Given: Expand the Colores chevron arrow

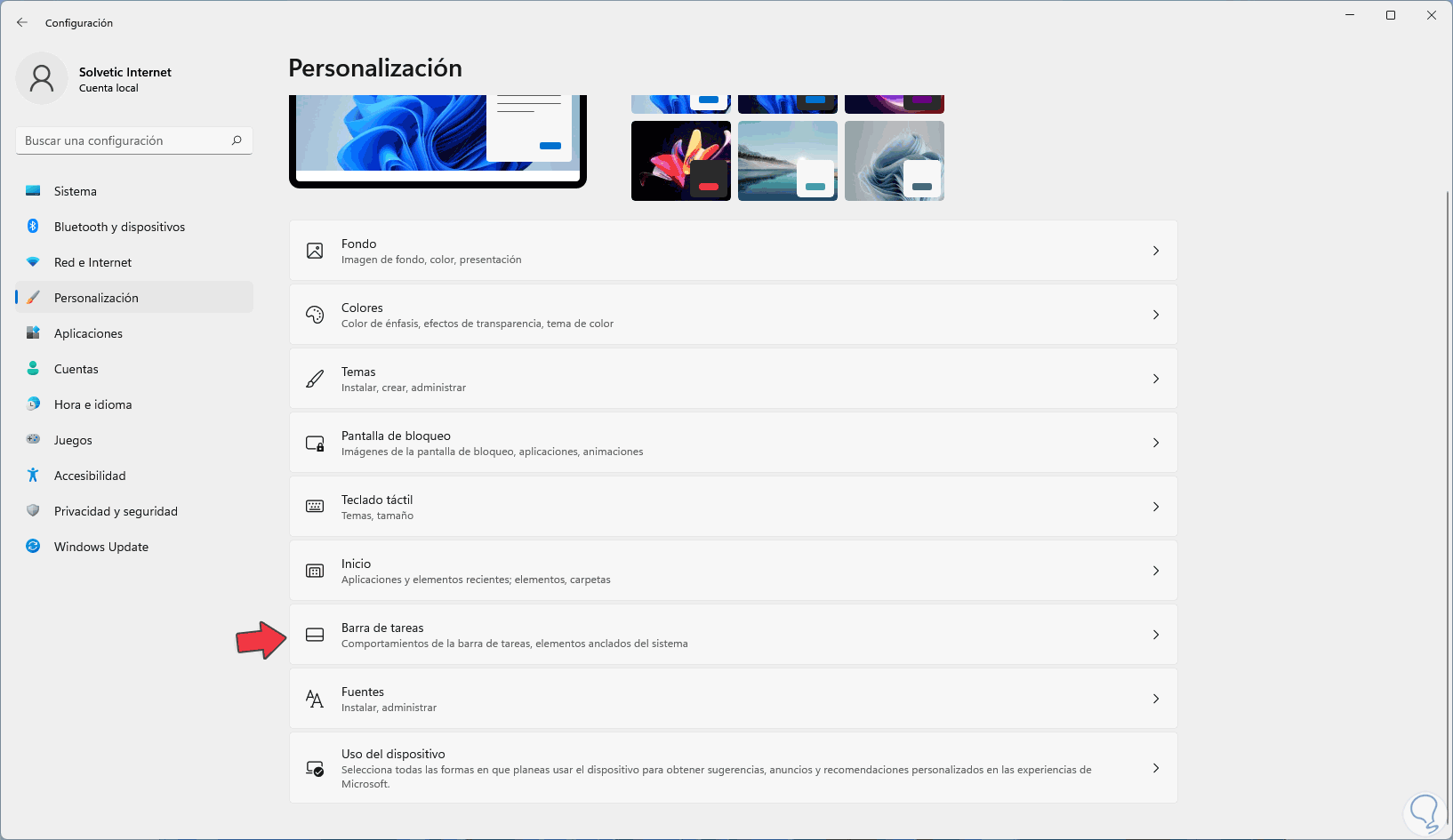Looking at the screenshot, I should click(x=1156, y=315).
